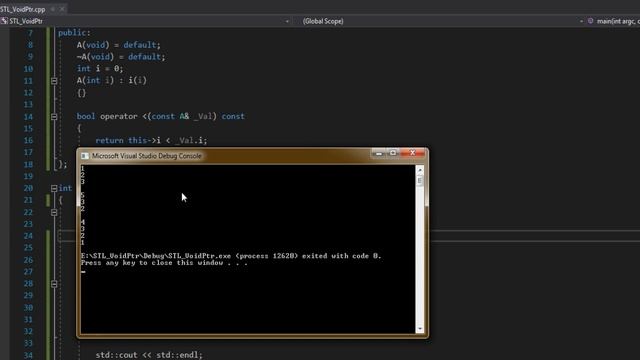
Task: Minimize the Debug Console window
Action: click(x=379, y=153)
